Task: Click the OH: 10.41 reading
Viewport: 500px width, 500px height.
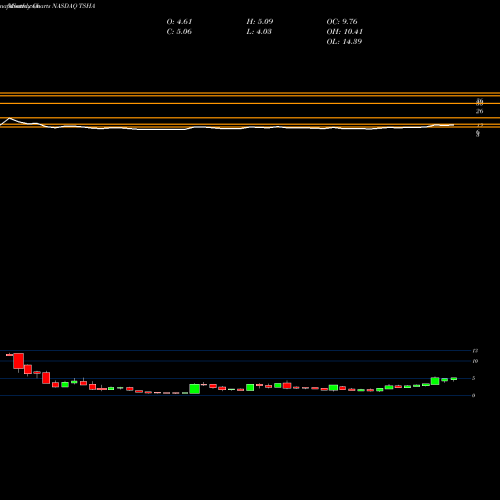Action: point(345,31)
